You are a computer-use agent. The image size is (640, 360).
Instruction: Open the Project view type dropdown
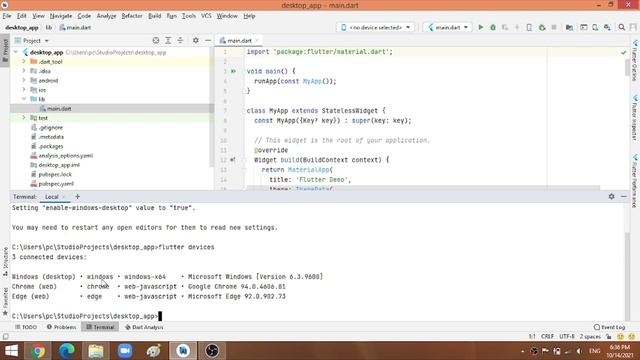32,40
